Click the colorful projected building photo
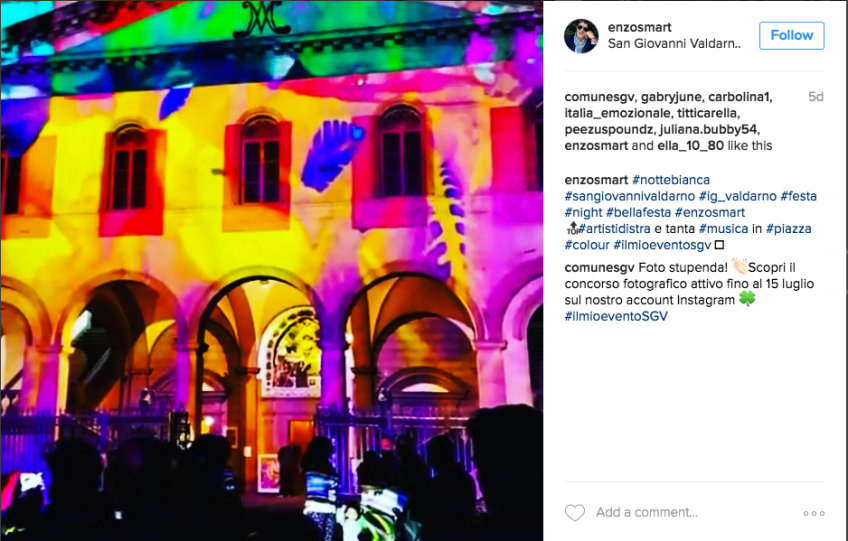 (x=271, y=270)
